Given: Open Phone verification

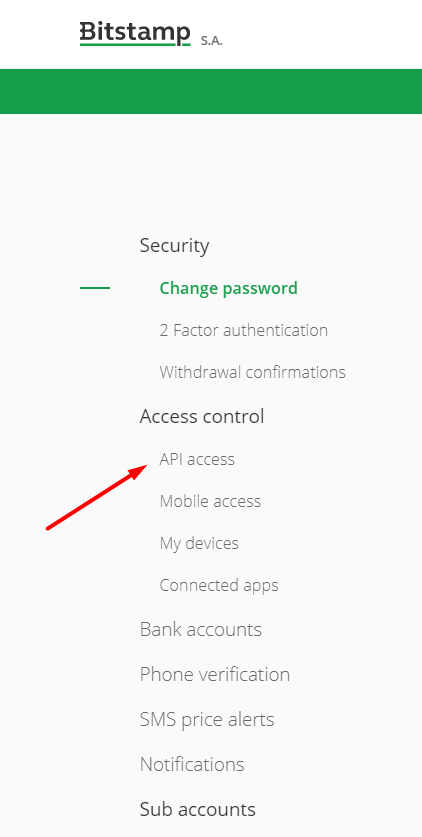Looking at the screenshot, I should point(214,674).
